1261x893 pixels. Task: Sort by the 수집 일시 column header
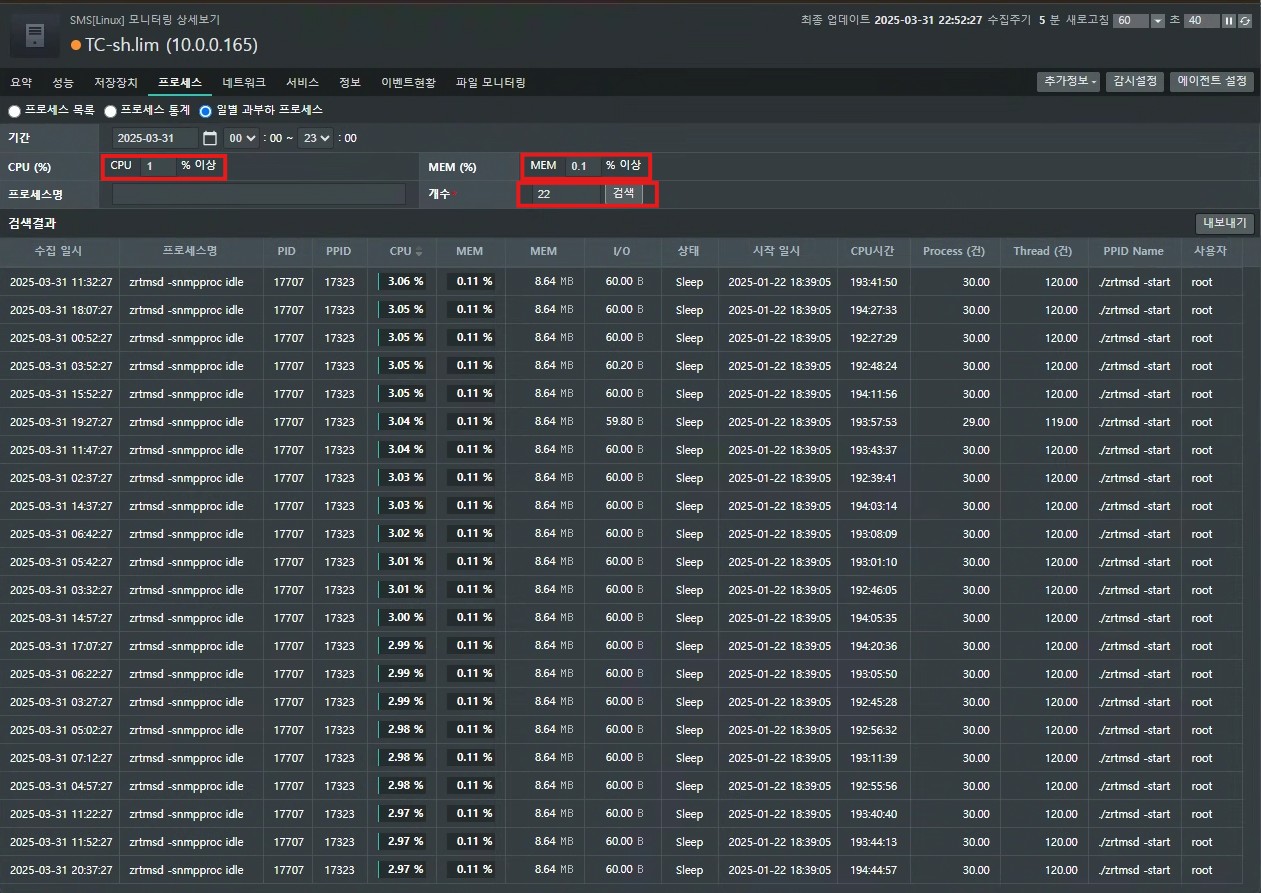pyautogui.click(x=59, y=251)
